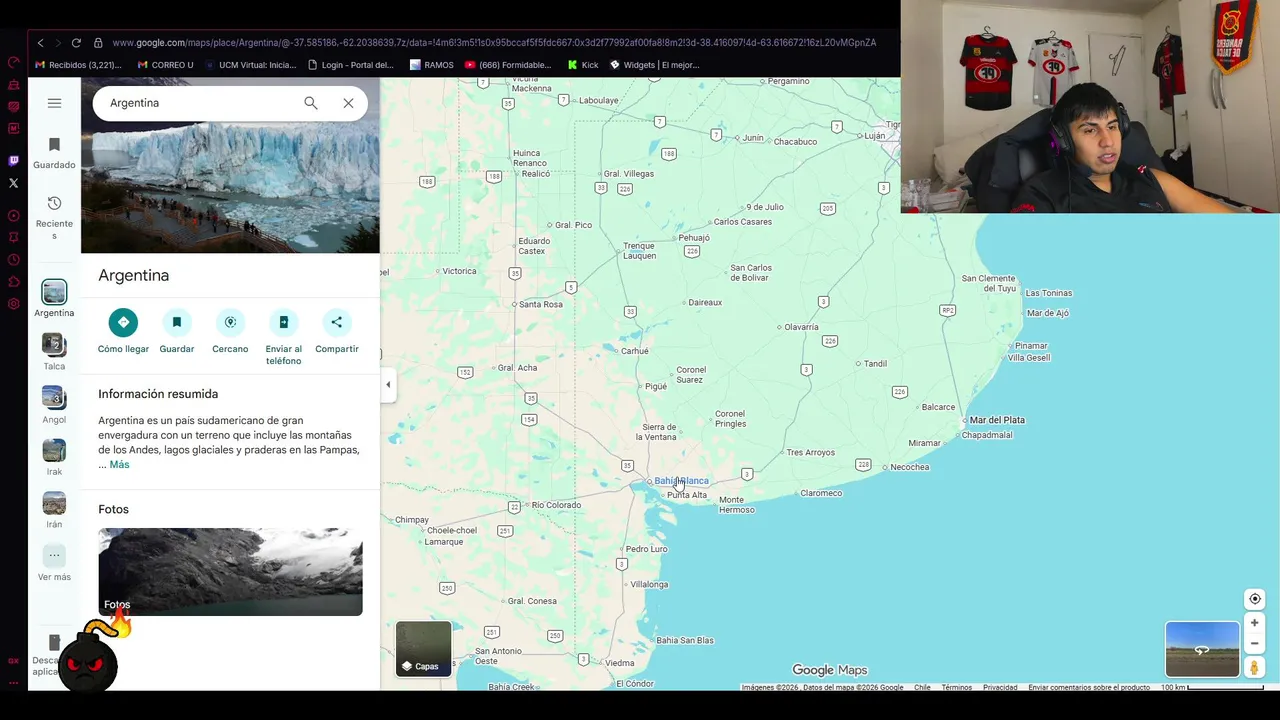This screenshot has width=1280, height=720.
Task: Open the Recientes history panel
Action: point(54,217)
